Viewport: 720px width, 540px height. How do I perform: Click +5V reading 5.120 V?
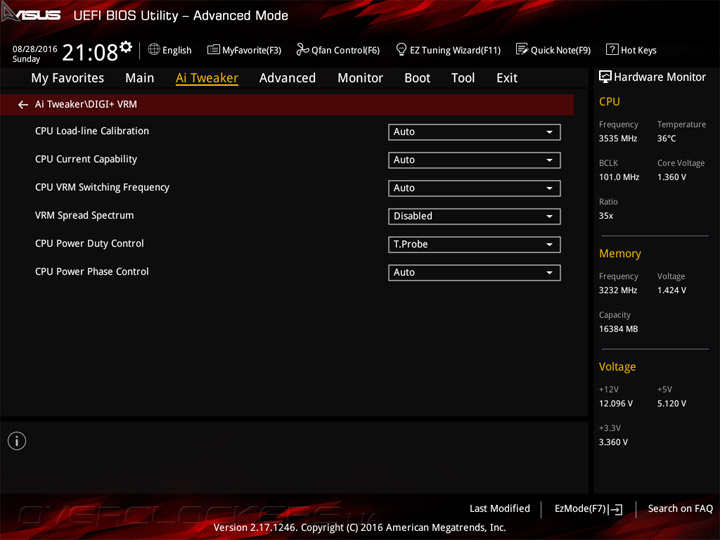(671, 404)
